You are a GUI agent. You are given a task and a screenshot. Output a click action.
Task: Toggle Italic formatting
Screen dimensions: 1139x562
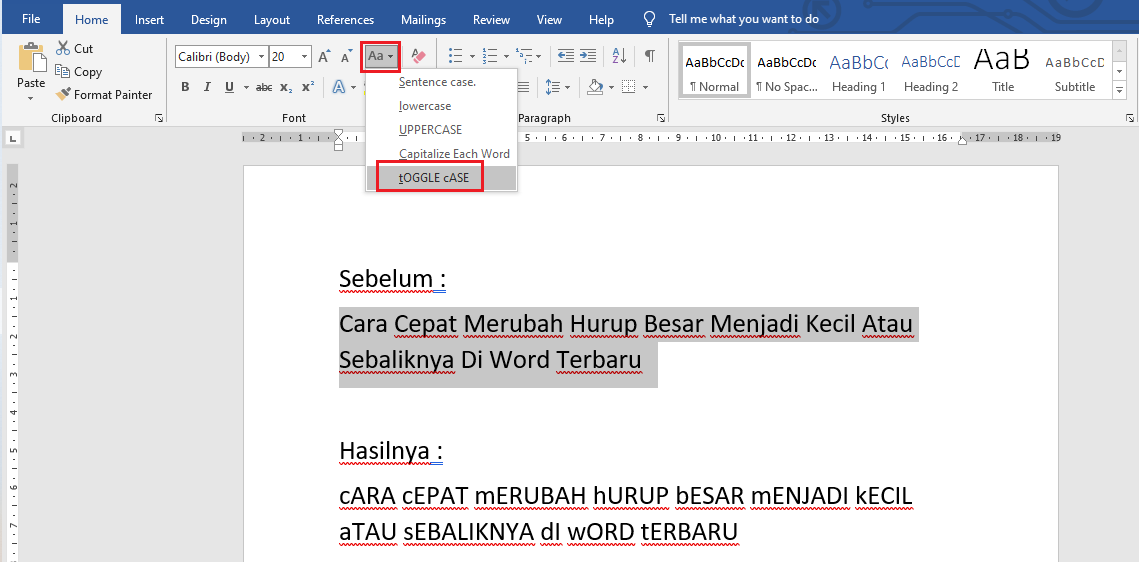[x=207, y=87]
